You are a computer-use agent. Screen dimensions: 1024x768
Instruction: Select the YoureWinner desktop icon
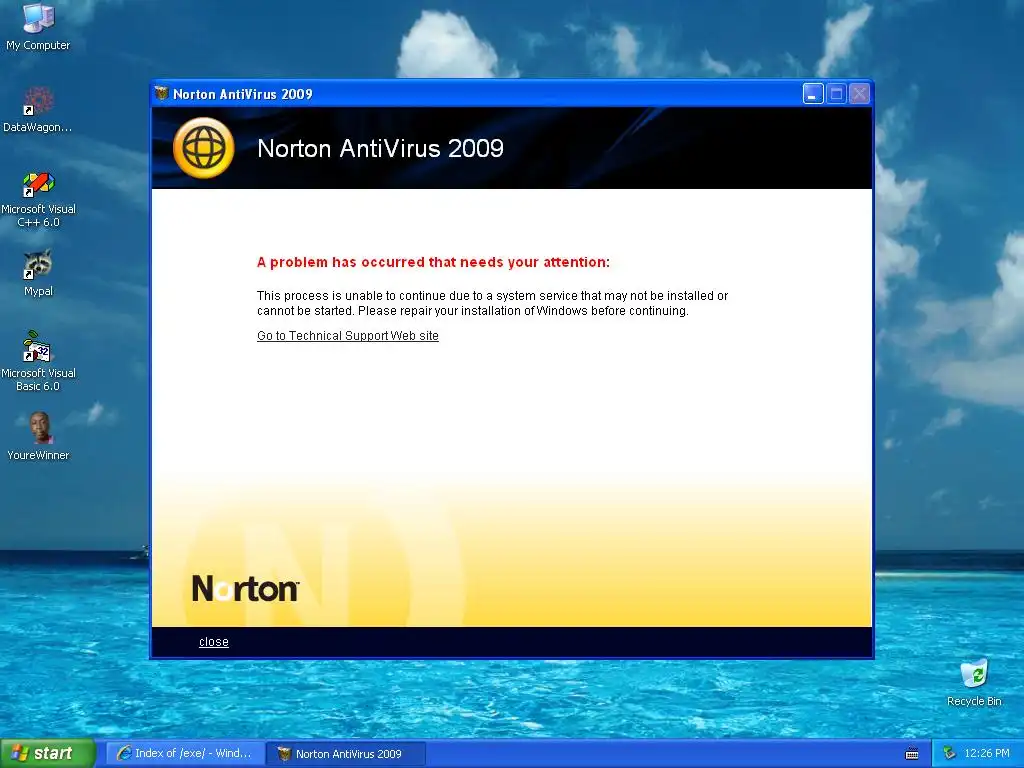click(38, 436)
